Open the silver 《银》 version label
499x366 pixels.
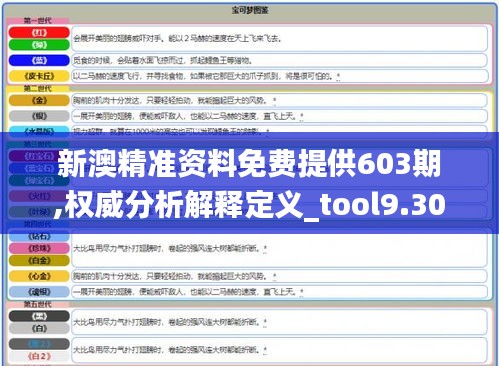39,116
